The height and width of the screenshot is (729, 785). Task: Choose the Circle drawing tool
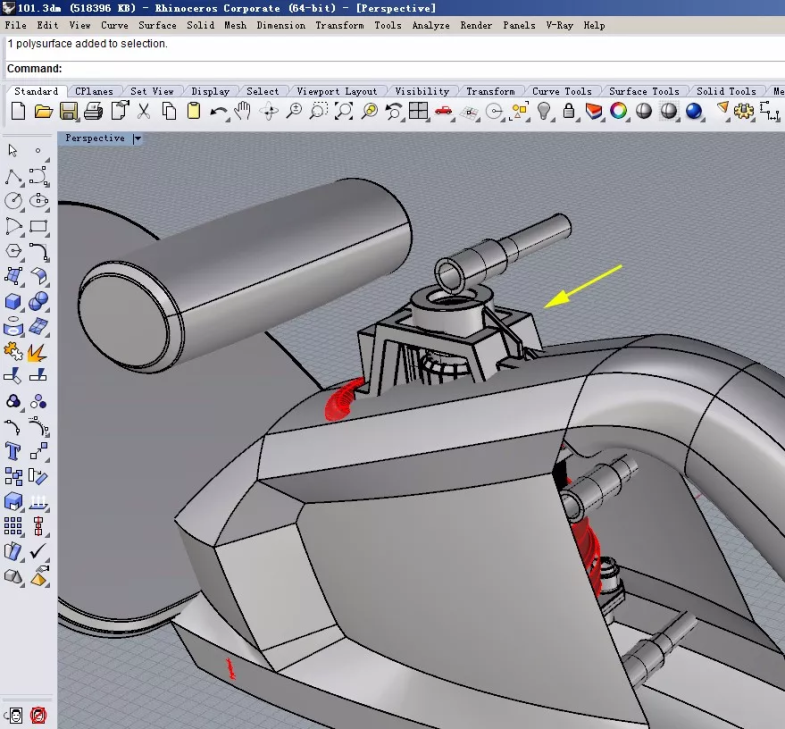(14, 201)
